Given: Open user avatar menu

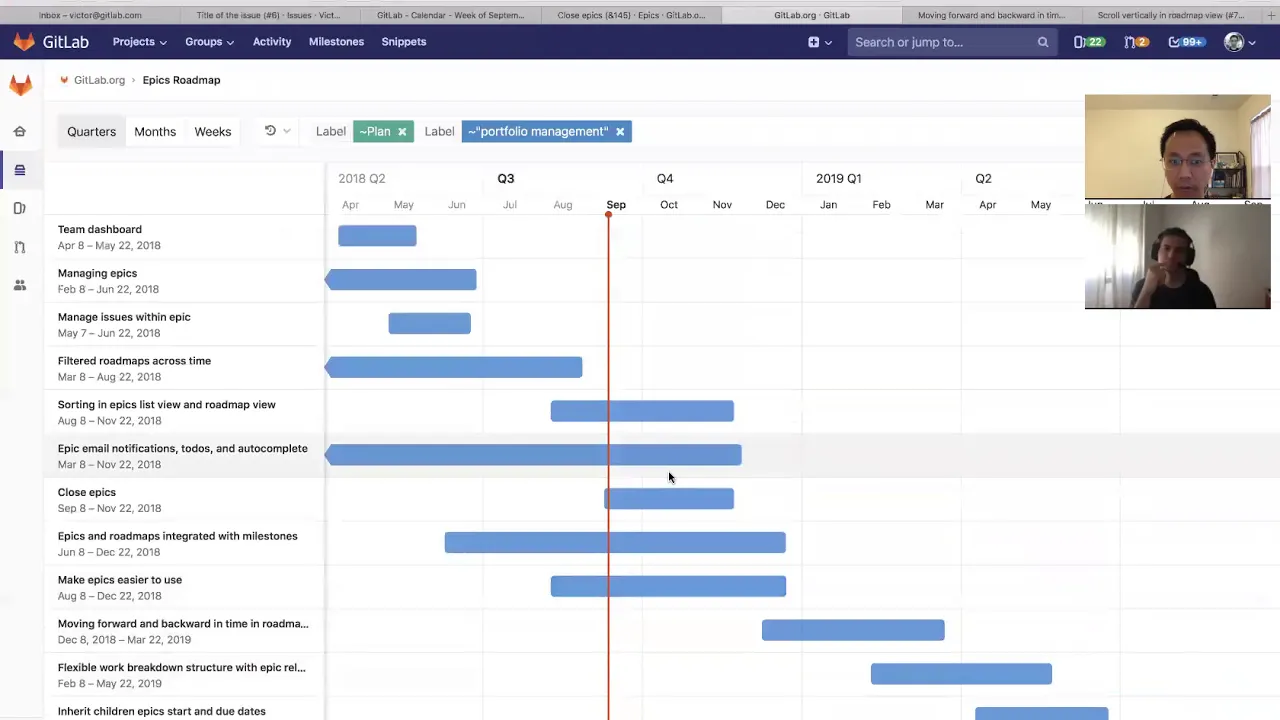Looking at the screenshot, I should [1234, 42].
